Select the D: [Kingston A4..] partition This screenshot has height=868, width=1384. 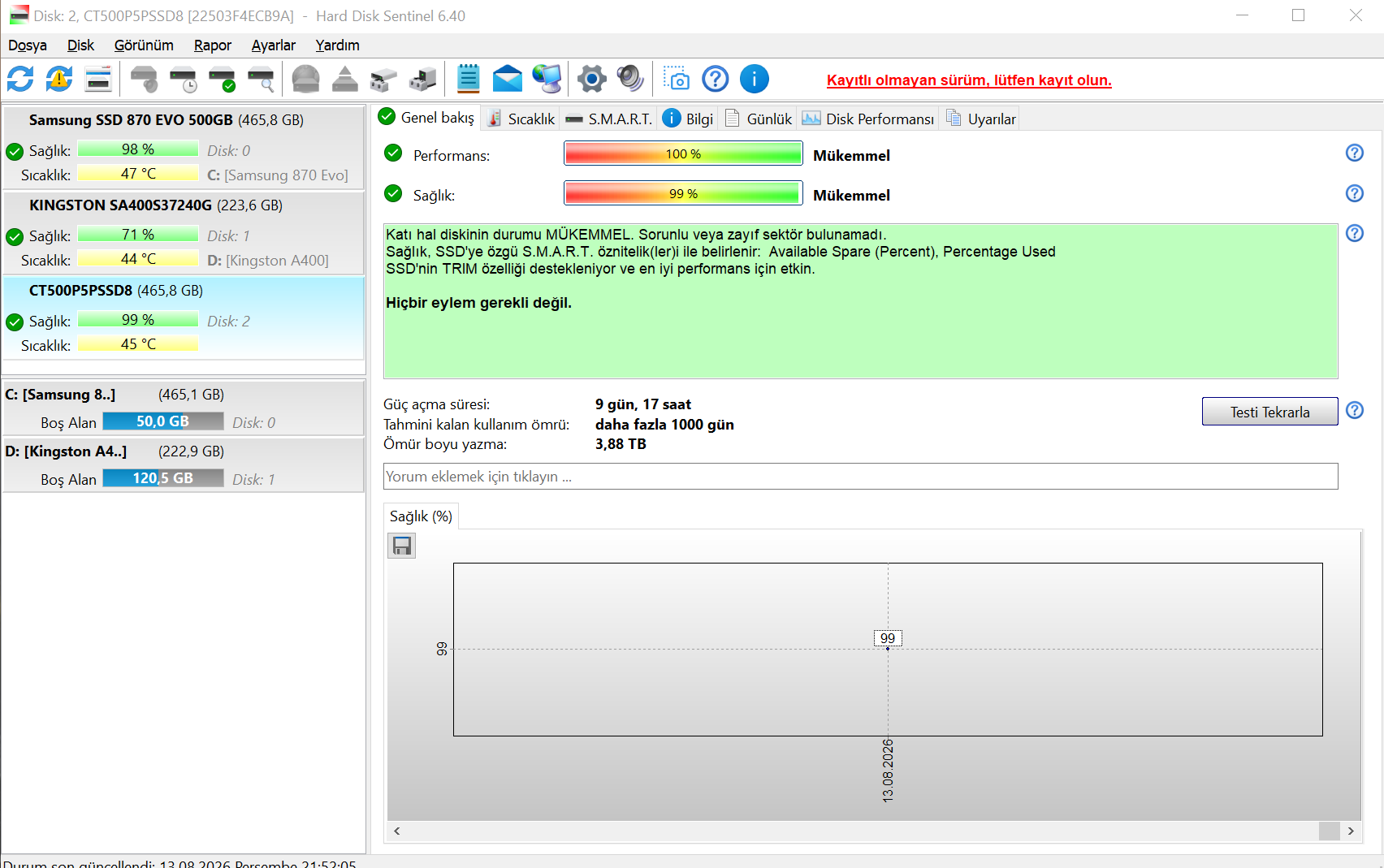coord(184,465)
